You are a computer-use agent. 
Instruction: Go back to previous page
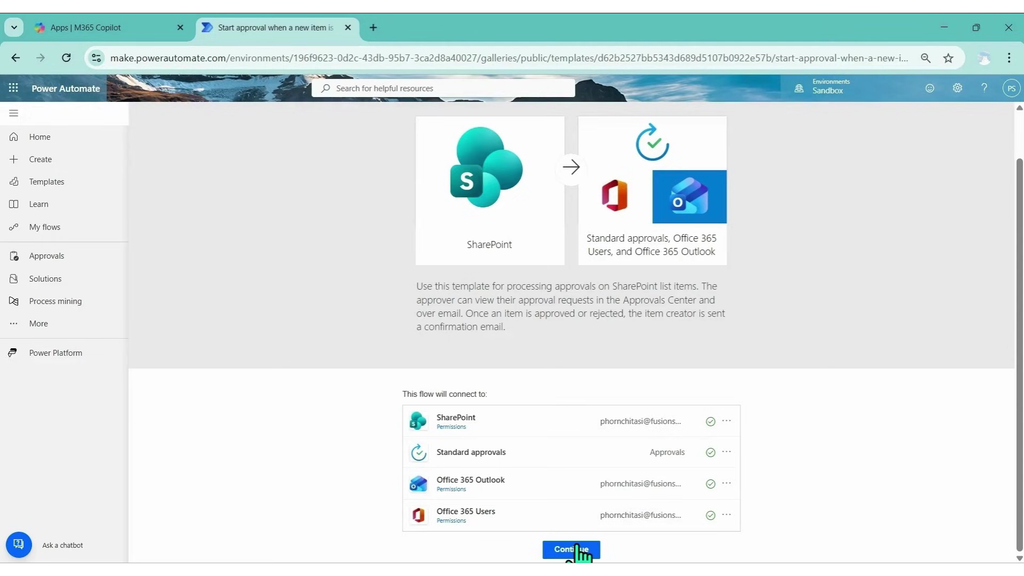point(16,58)
